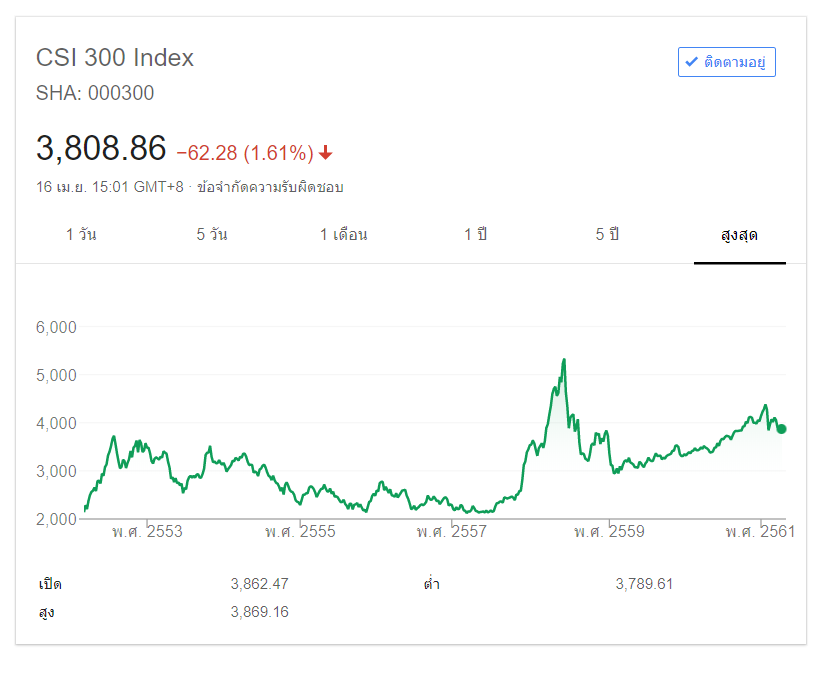828x682 pixels.
Task: Click the low value 3,789.61
Action: pyautogui.click(x=644, y=584)
